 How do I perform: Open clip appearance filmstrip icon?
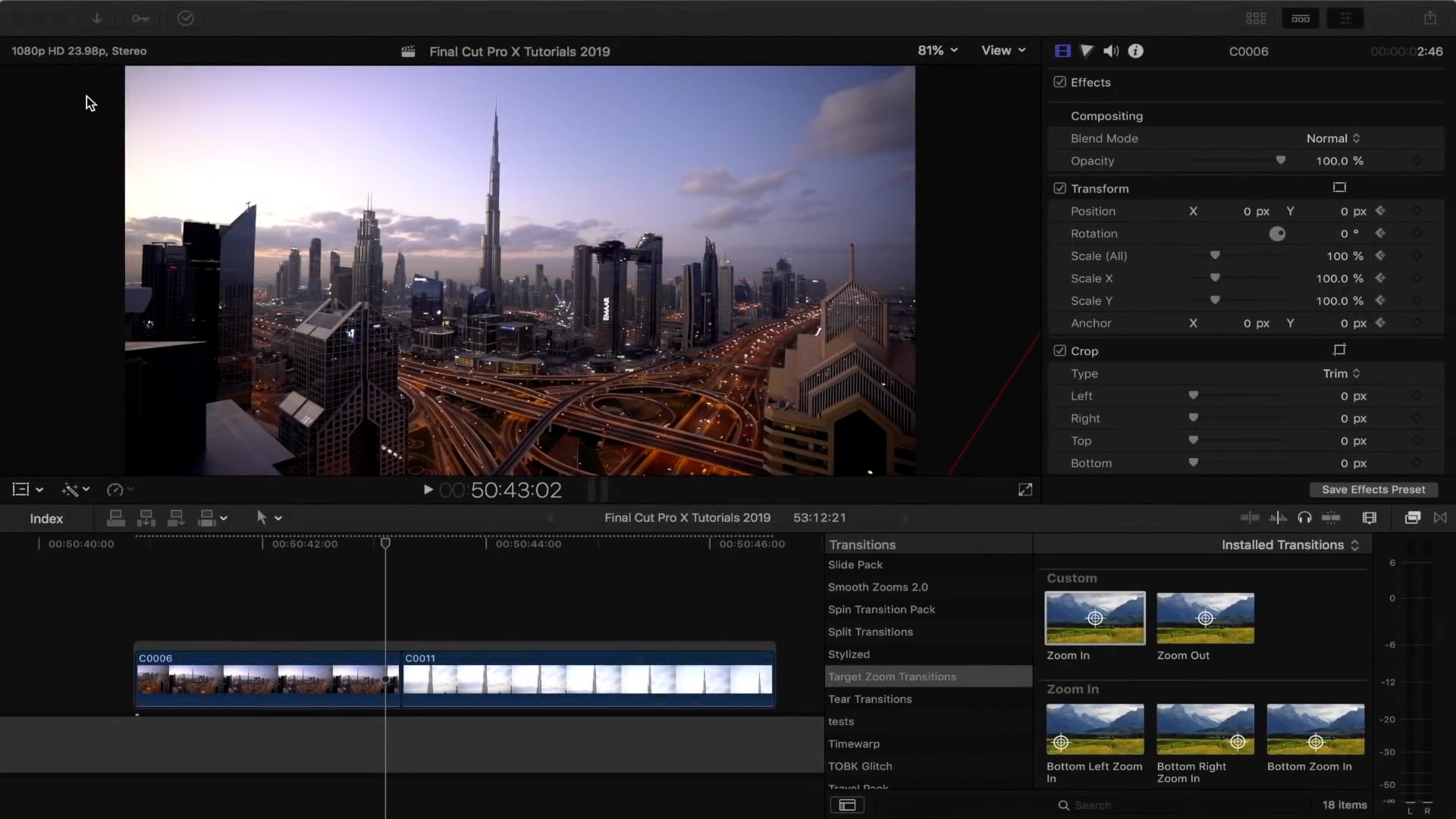coord(1369,518)
